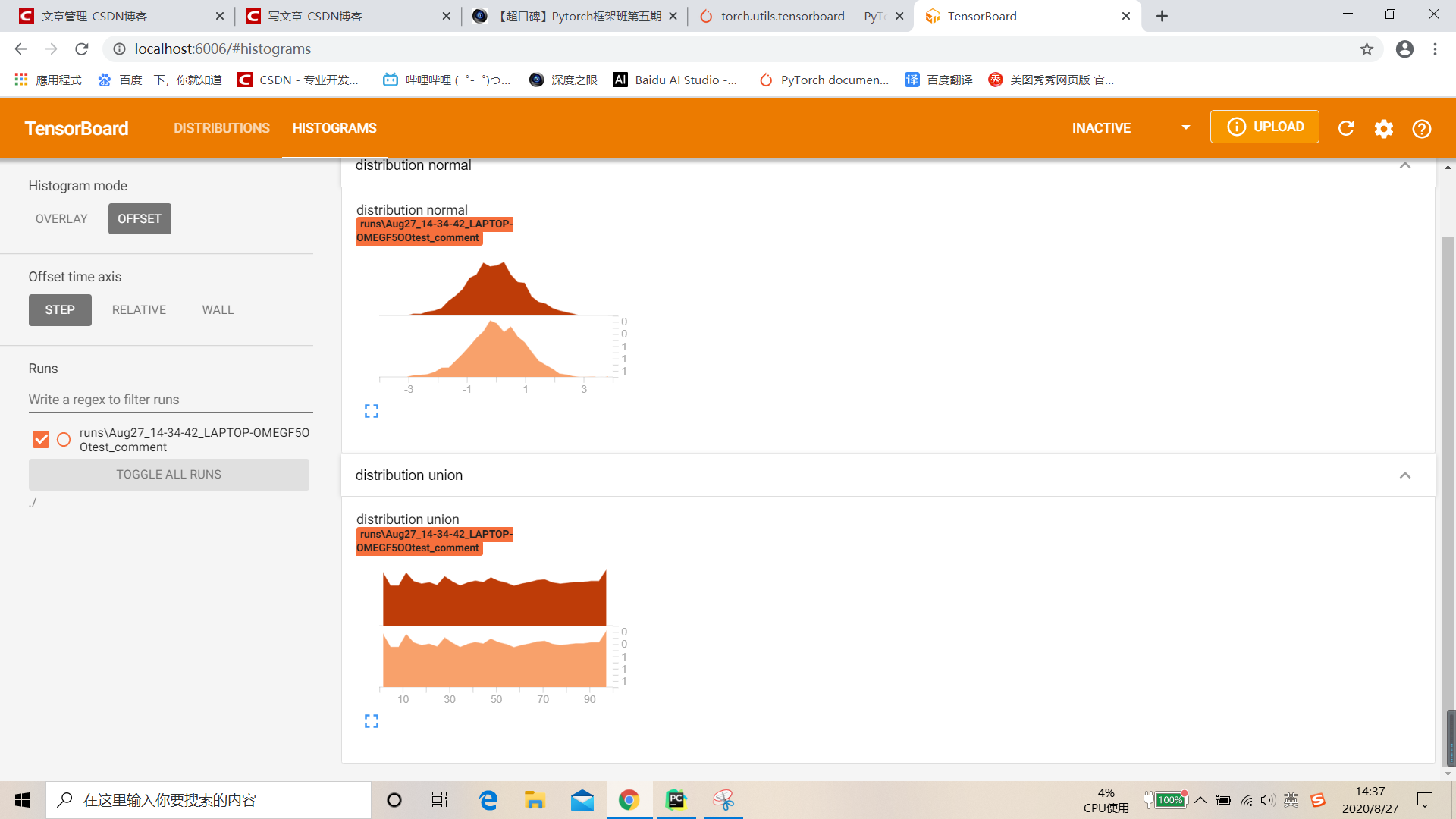Select OVERLAY histogram mode
This screenshot has width=1456, height=819.
tap(60, 219)
